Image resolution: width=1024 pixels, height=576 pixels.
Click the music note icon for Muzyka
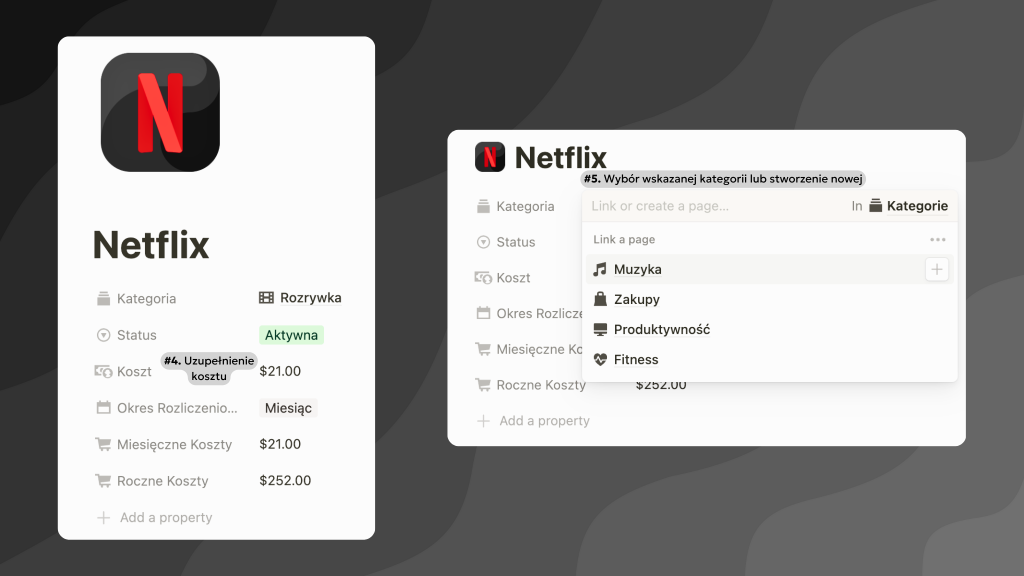(x=600, y=270)
